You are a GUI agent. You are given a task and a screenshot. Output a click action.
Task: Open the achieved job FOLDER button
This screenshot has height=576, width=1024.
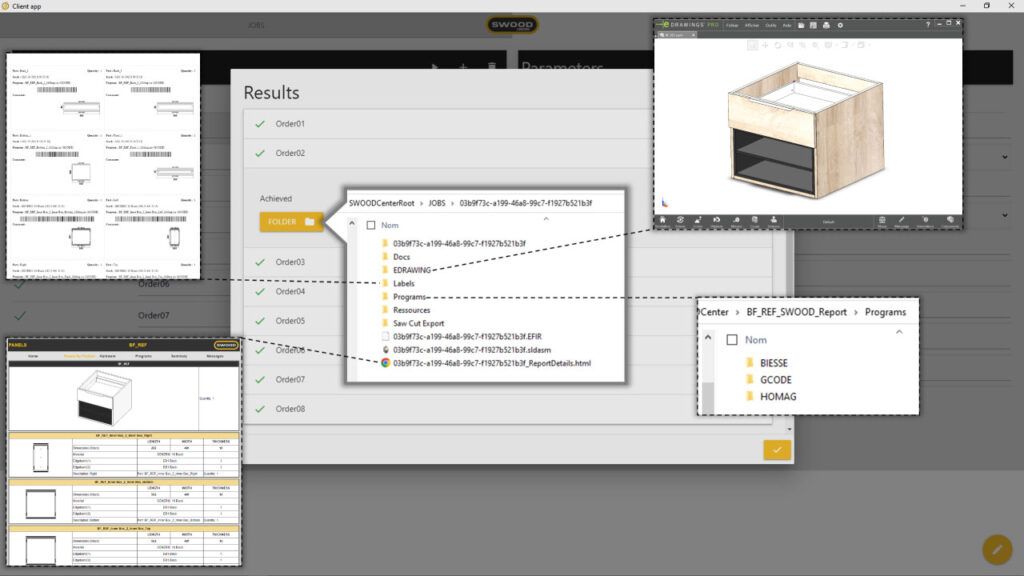290,221
